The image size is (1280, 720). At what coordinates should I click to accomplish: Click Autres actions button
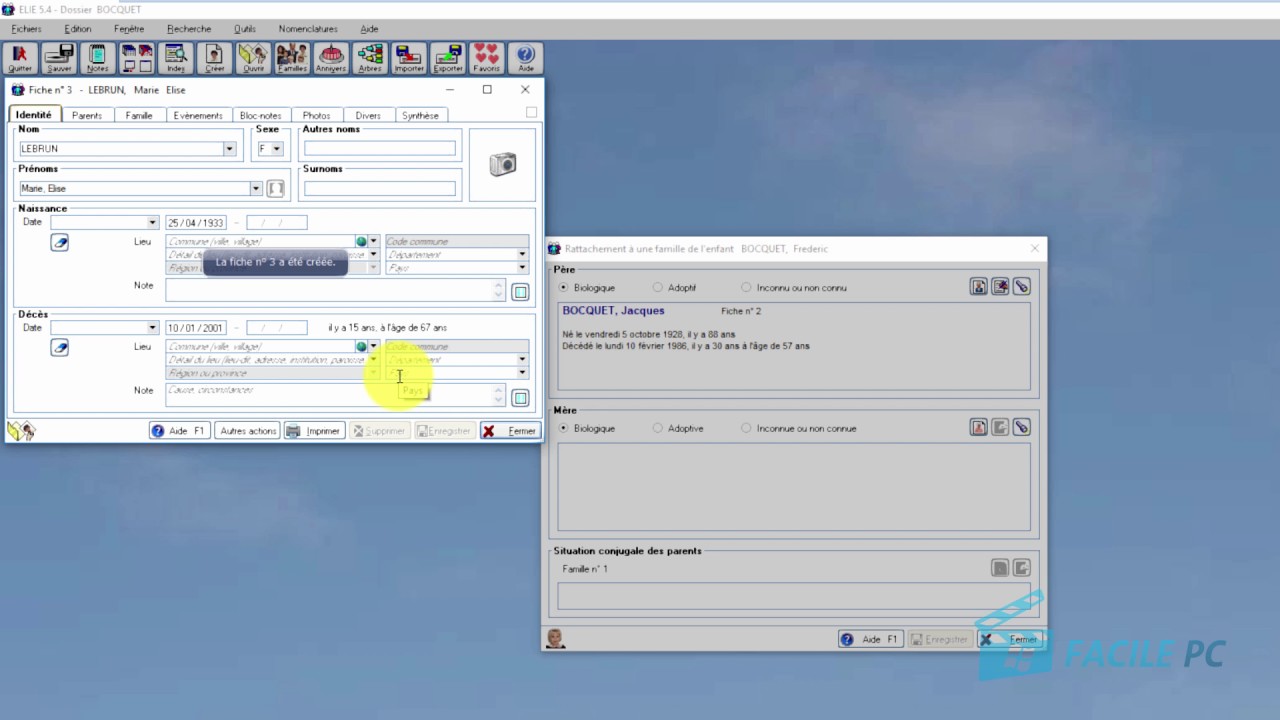248,431
